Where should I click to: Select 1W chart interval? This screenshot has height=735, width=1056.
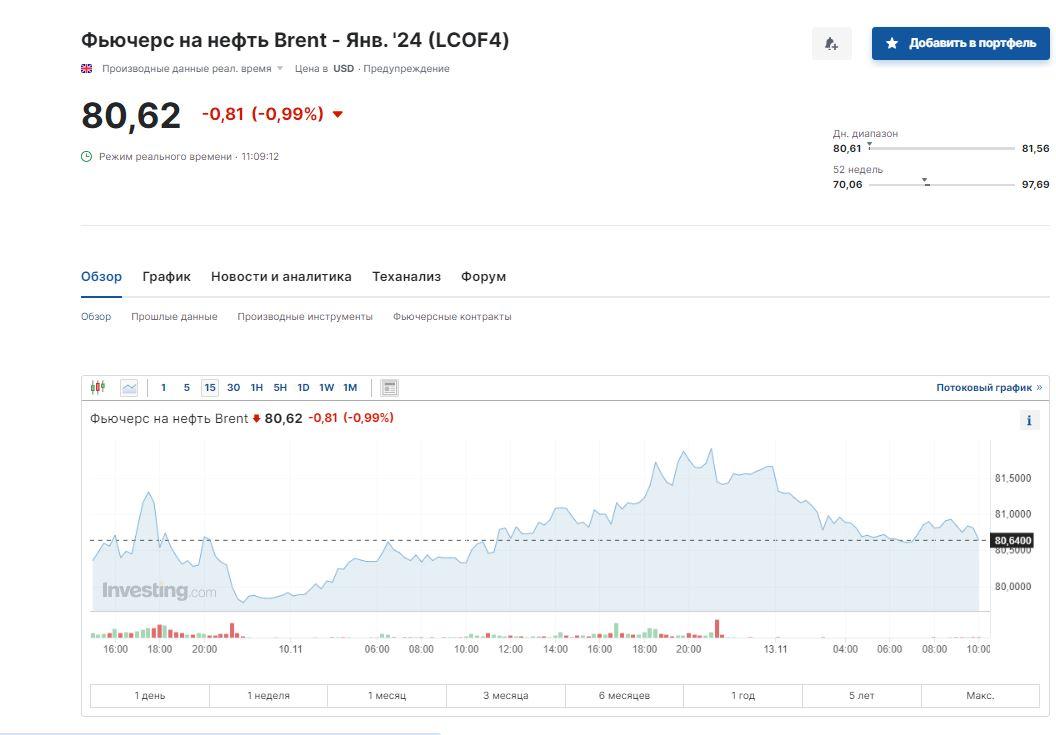tap(327, 387)
